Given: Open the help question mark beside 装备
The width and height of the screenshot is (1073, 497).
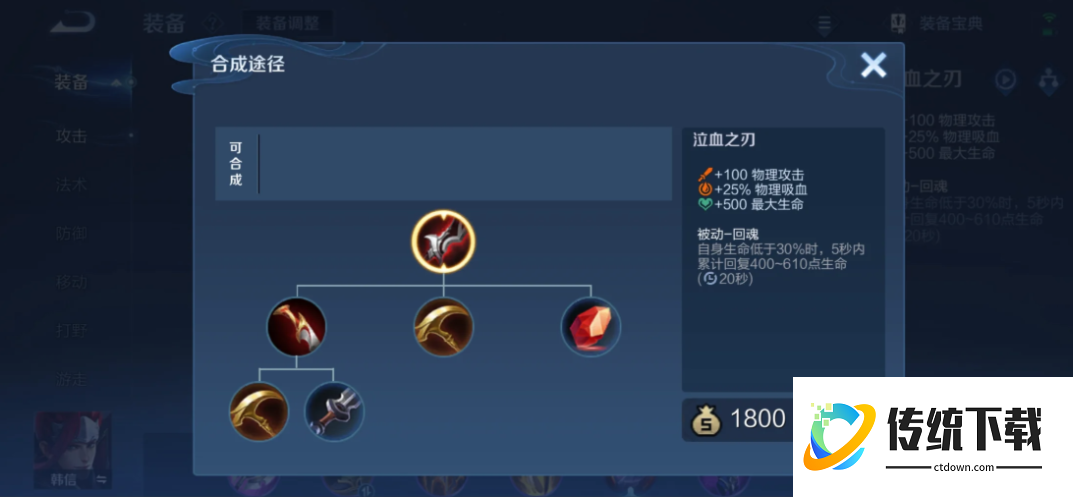Looking at the screenshot, I should pyautogui.click(x=214, y=24).
